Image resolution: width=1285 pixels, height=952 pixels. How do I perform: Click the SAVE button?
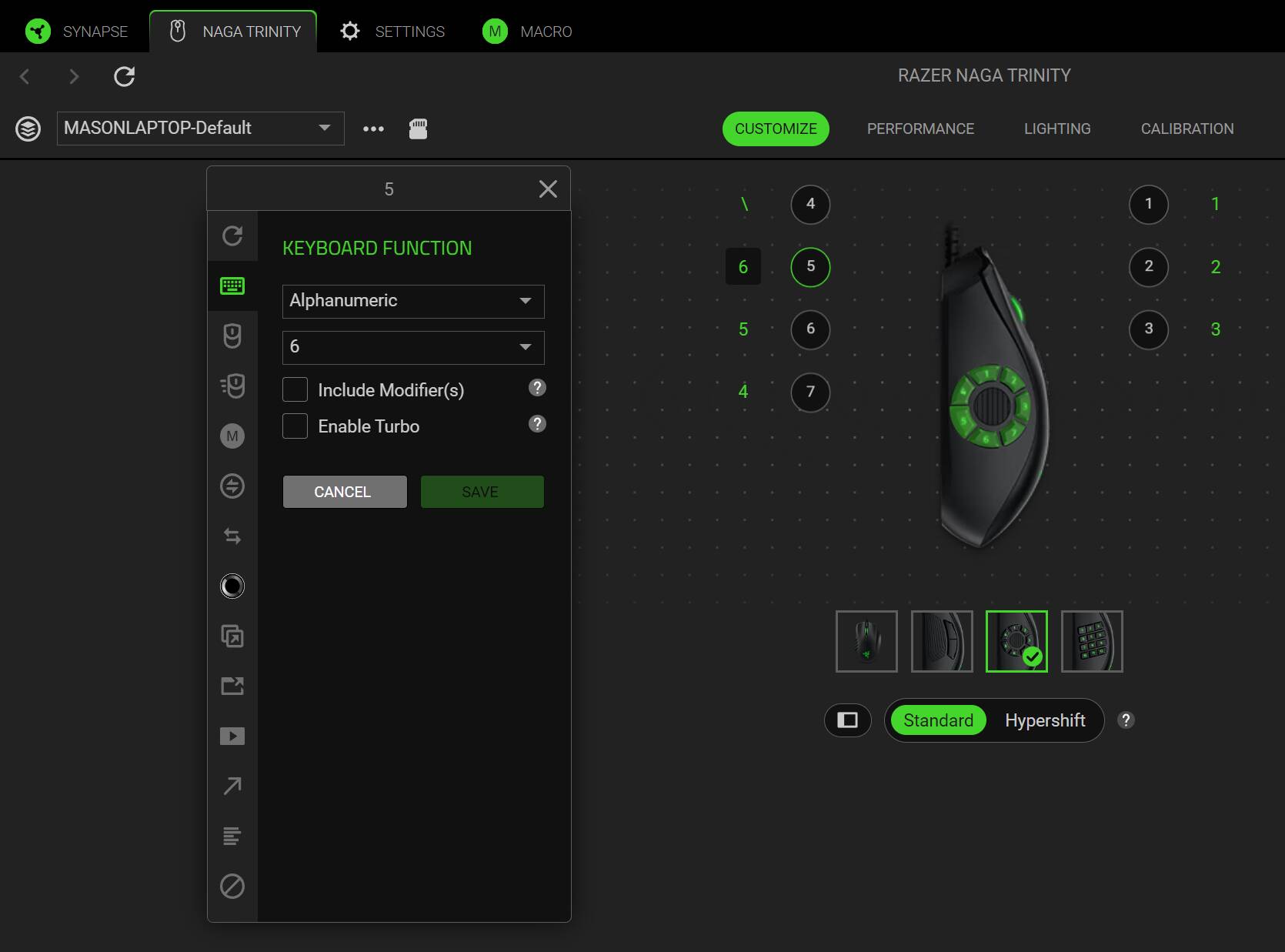tap(482, 492)
